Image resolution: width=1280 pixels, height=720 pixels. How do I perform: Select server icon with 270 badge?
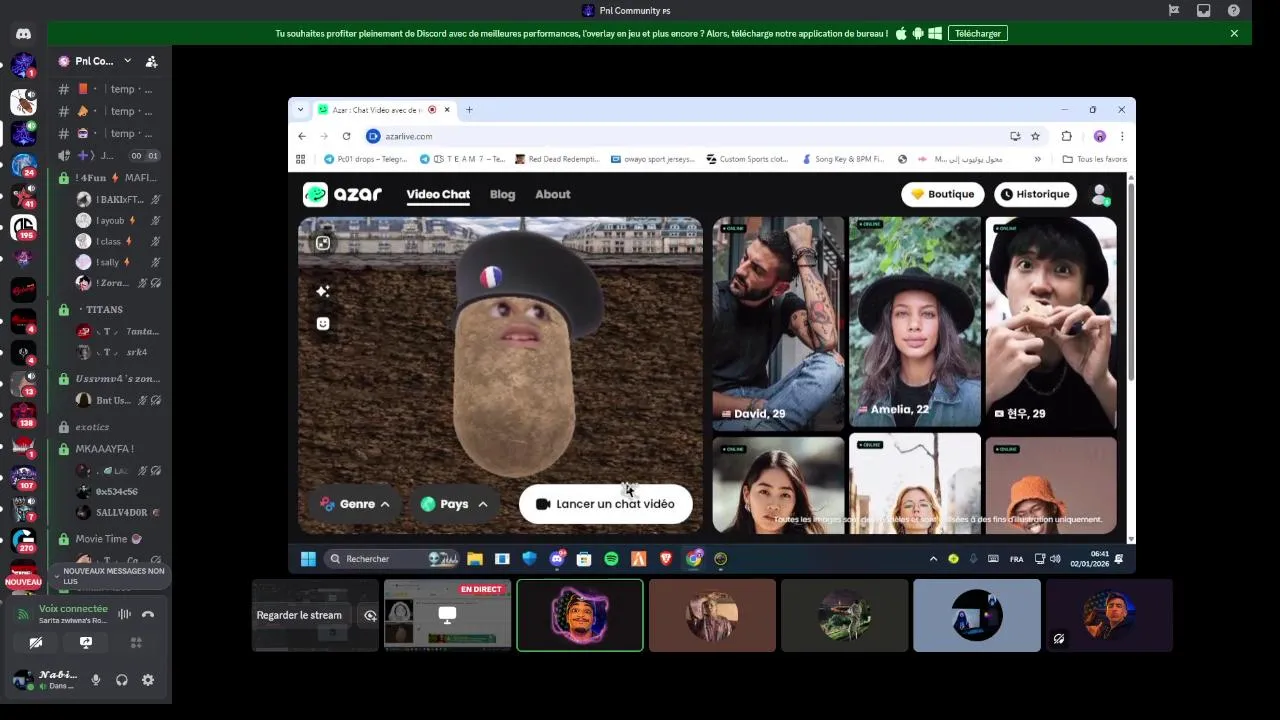click(23, 541)
